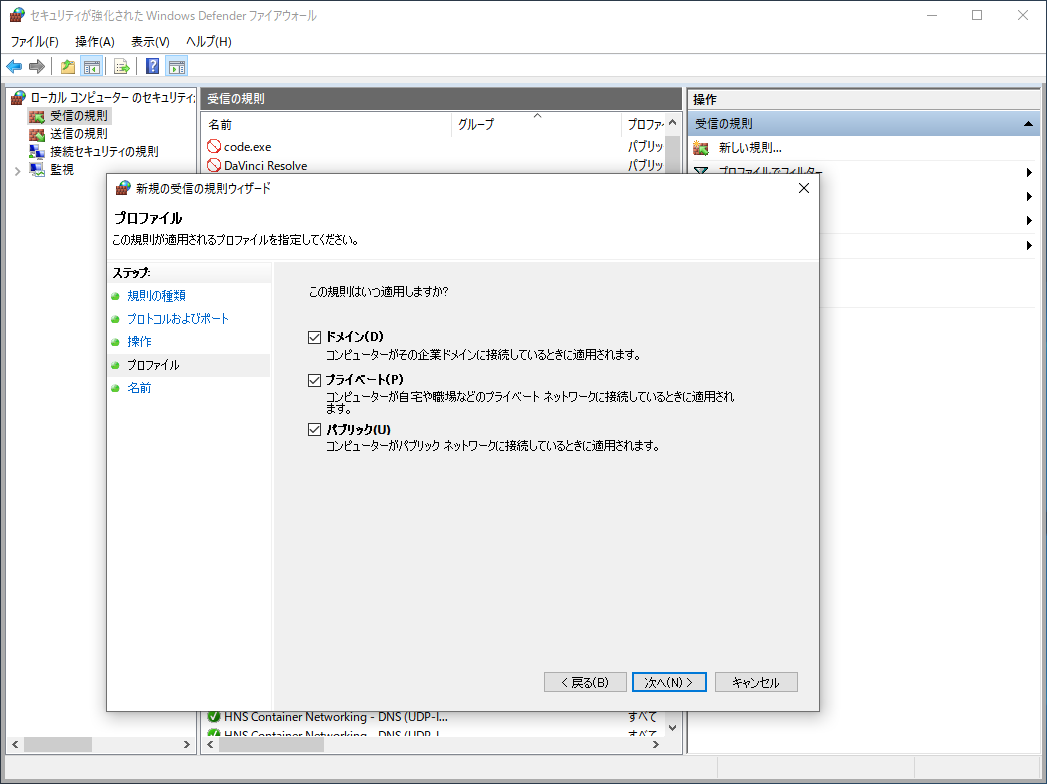
Task: Toggle the Show/Hide Console Tree icon
Action: click(x=90, y=66)
